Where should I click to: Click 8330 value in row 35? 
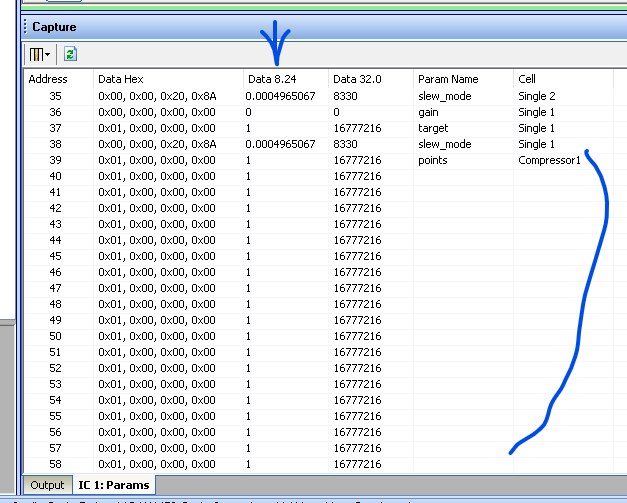[345, 96]
